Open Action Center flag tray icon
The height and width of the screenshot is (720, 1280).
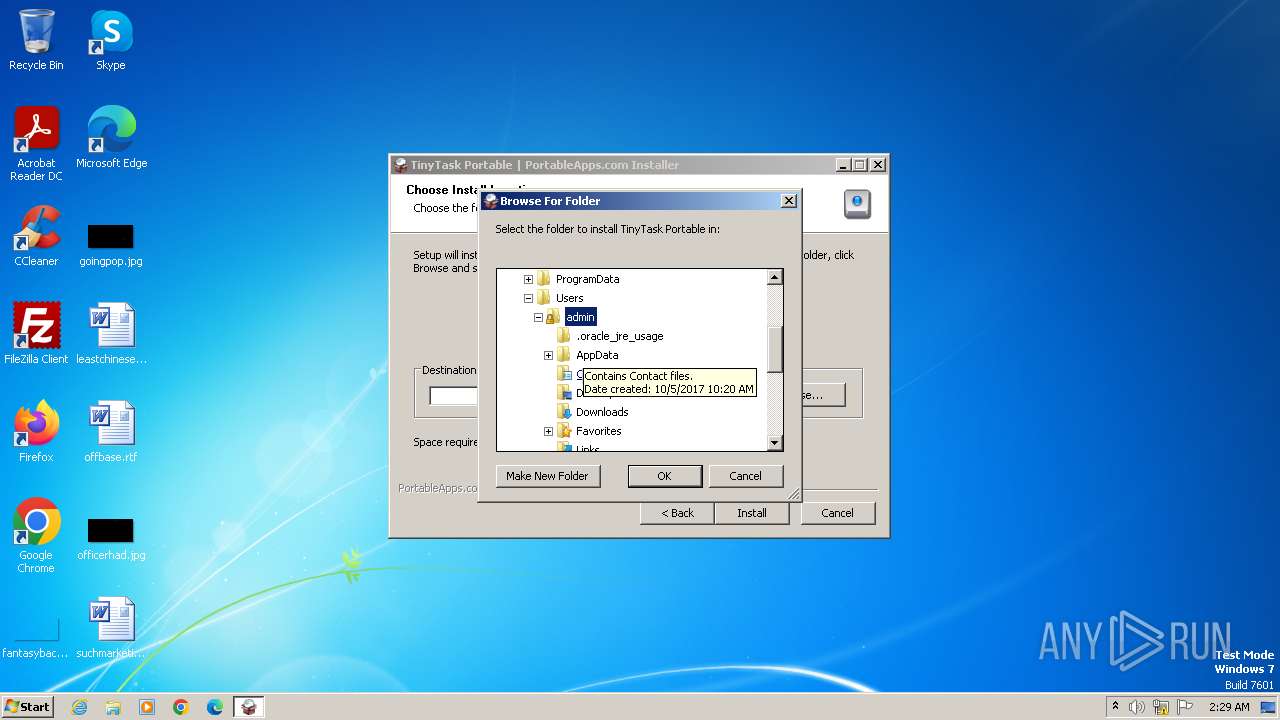(1185, 707)
